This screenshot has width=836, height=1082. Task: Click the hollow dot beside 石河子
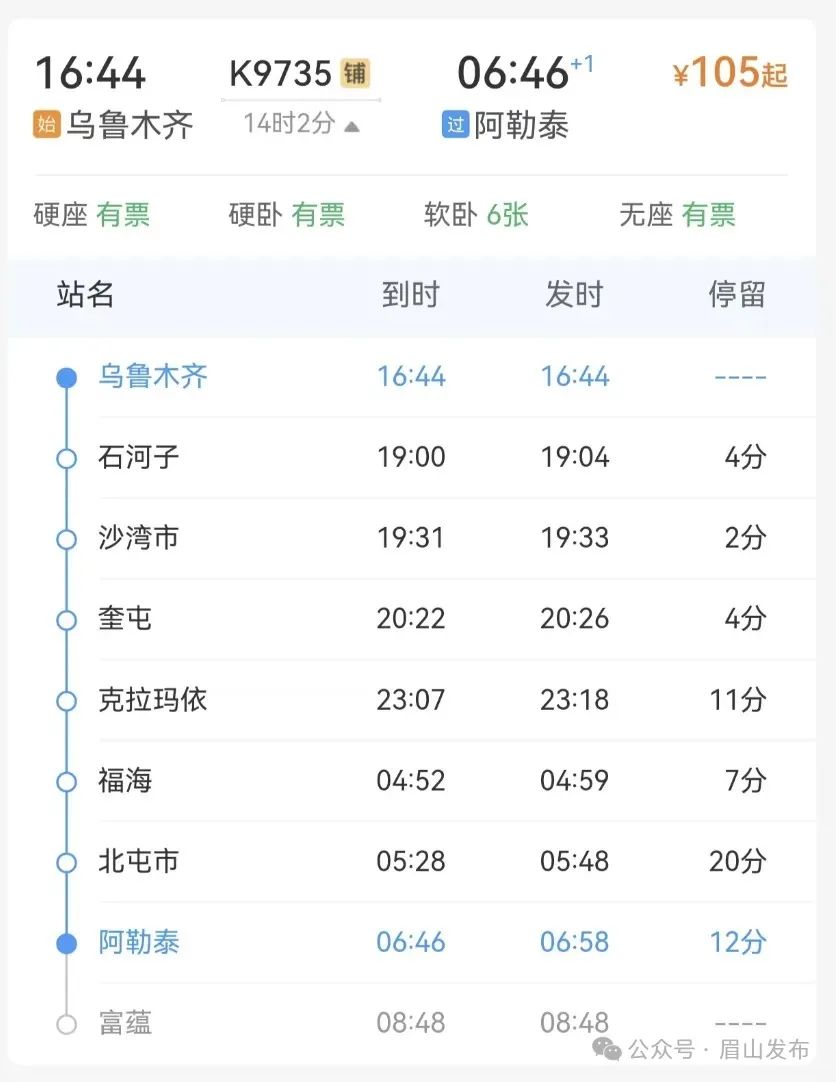point(66,458)
